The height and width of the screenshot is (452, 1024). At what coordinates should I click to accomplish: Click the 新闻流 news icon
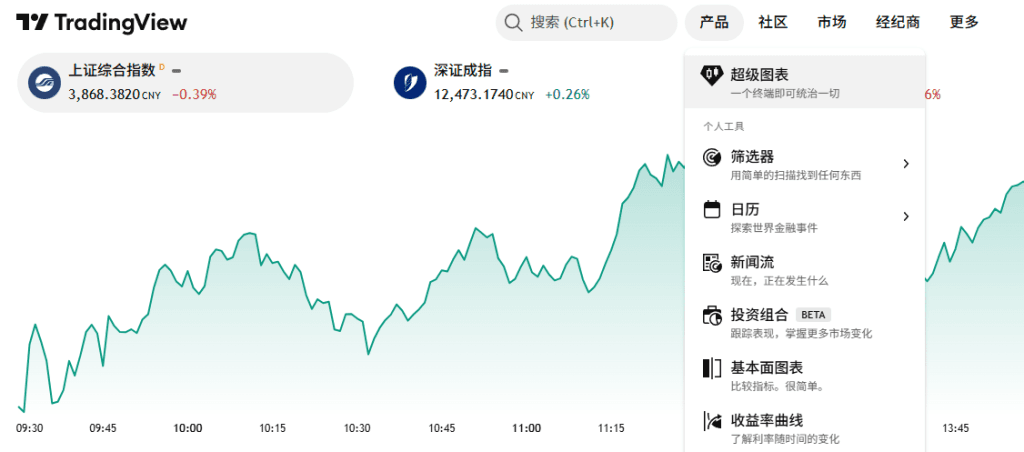(711, 263)
